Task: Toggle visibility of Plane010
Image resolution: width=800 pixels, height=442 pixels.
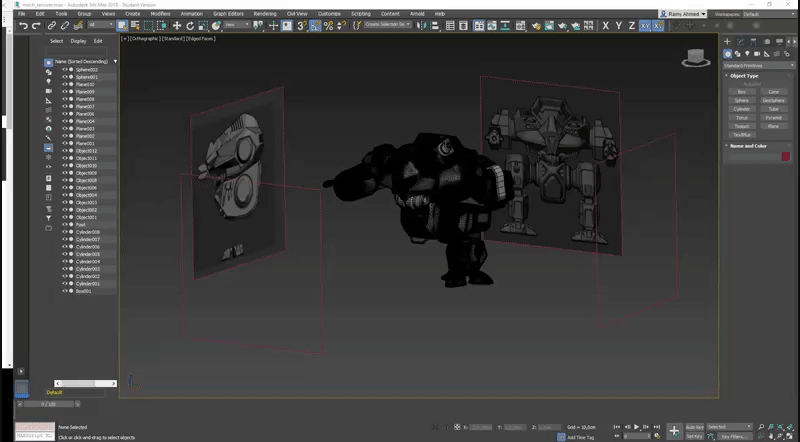Action: click(x=65, y=85)
